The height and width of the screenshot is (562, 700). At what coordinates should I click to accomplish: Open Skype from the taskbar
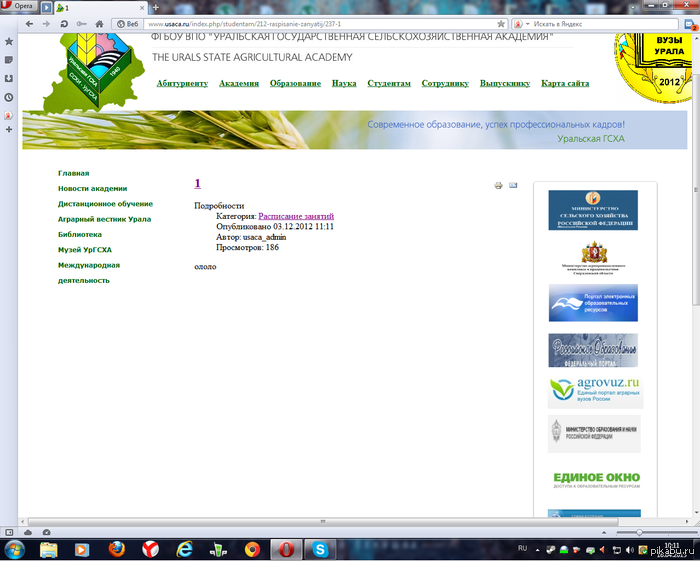pos(319,549)
